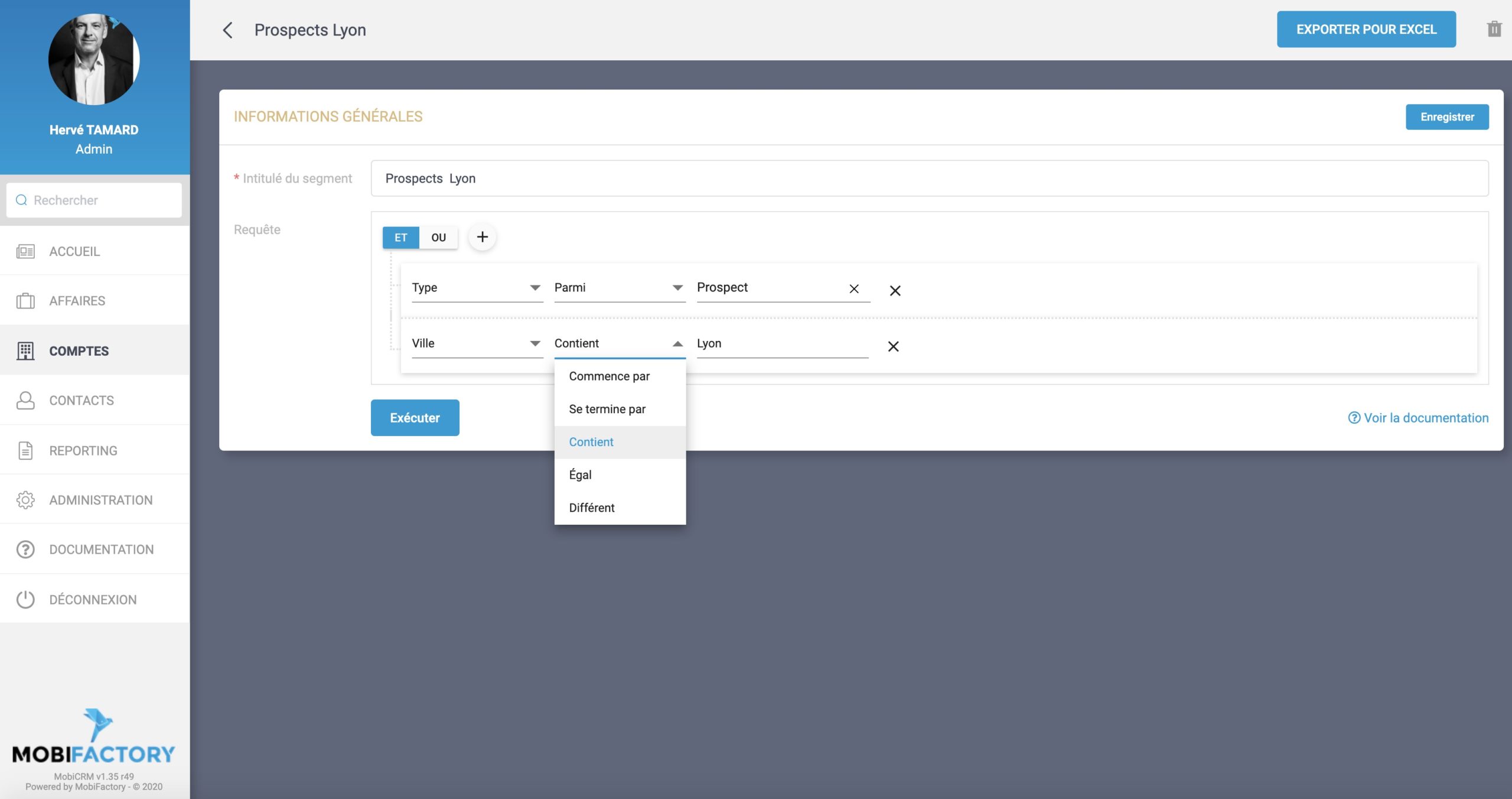Image resolution: width=1512 pixels, height=799 pixels.
Task: Open the 'Voir la documentation' link
Action: pyautogui.click(x=1418, y=418)
